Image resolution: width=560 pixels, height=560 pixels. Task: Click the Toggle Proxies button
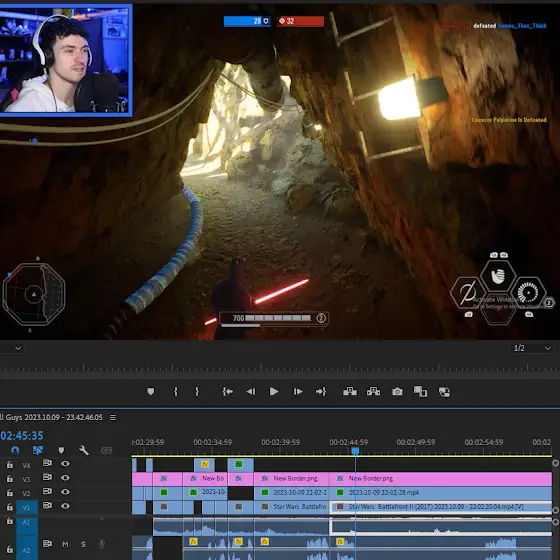pyautogui.click(x=444, y=392)
